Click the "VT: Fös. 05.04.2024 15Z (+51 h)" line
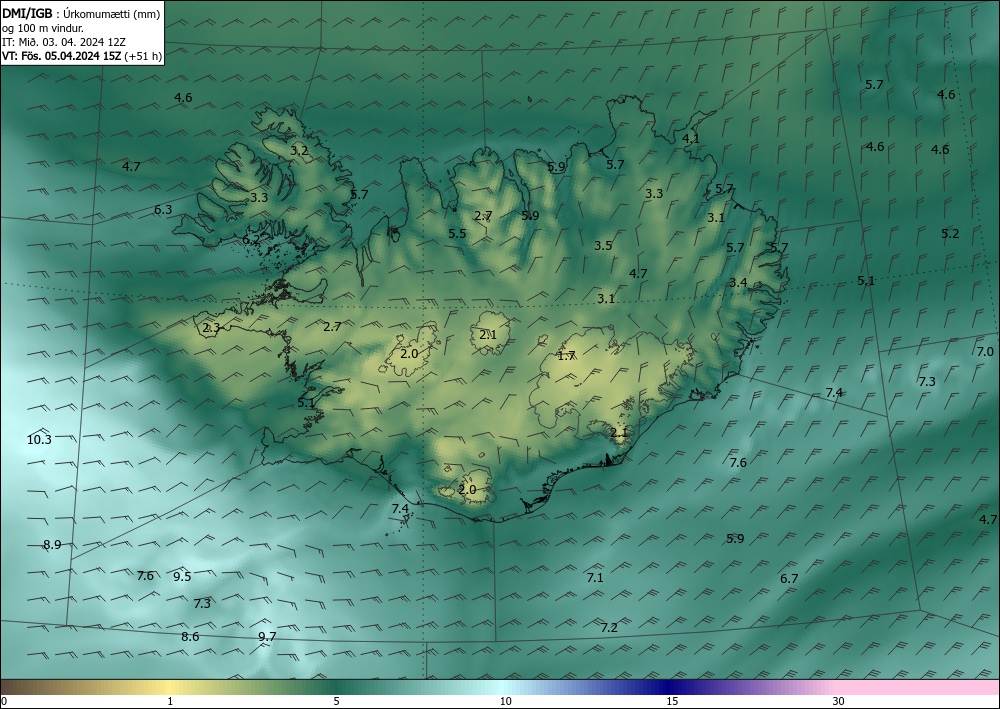Image resolution: width=1000 pixels, height=709 pixels. click(x=82, y=56)
